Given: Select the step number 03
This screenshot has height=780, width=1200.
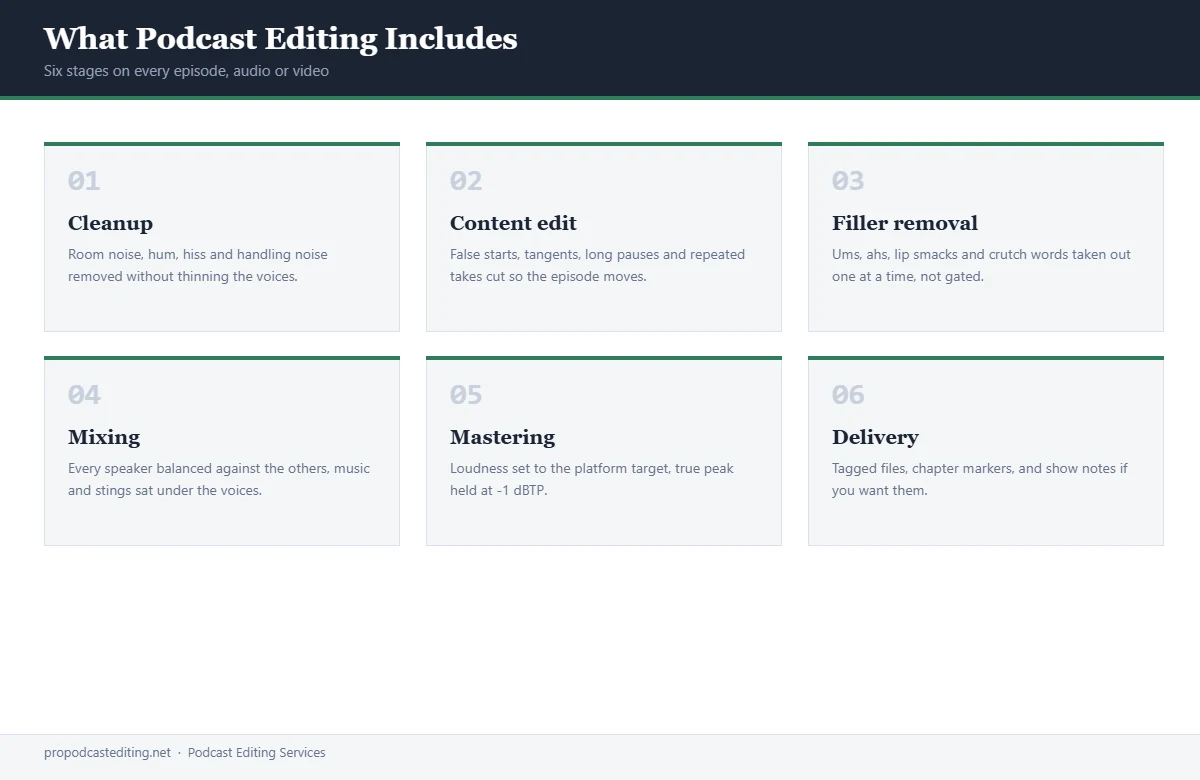Looking at the screenshot, I should click(848, 181).
